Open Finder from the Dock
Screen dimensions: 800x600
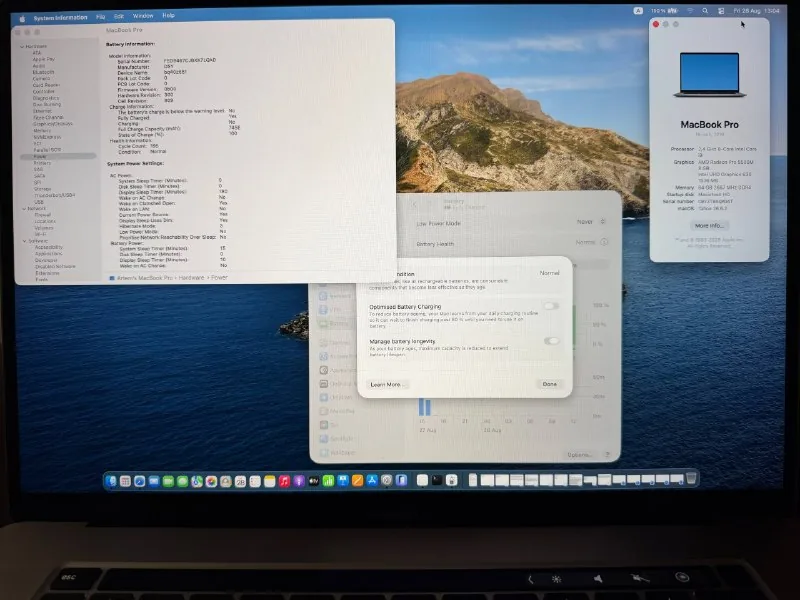pyautogui.click(x=111, y=481)
